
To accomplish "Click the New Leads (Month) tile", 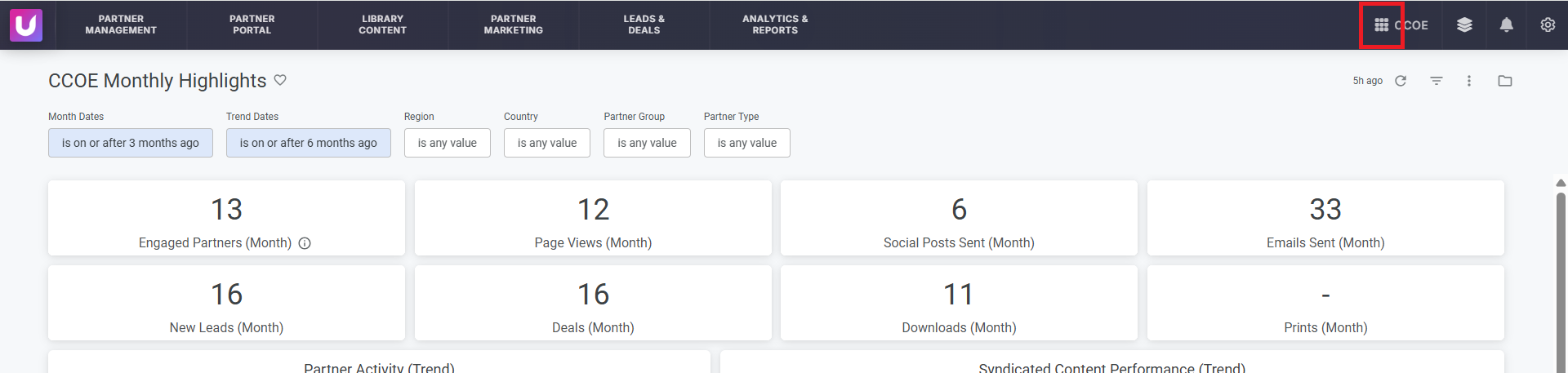I will 226,303.
